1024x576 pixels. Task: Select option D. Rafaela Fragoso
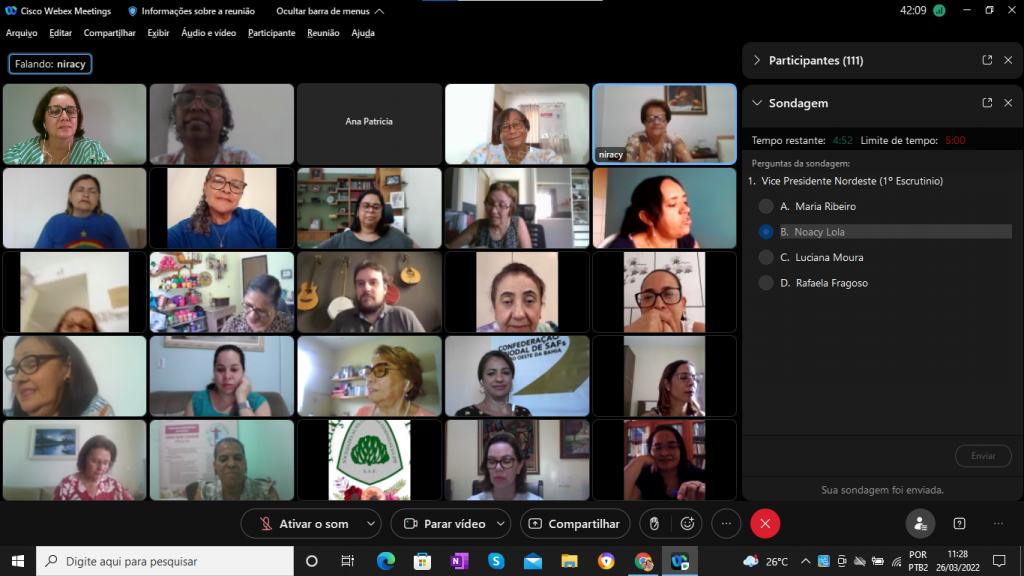[x=766, y=283]
